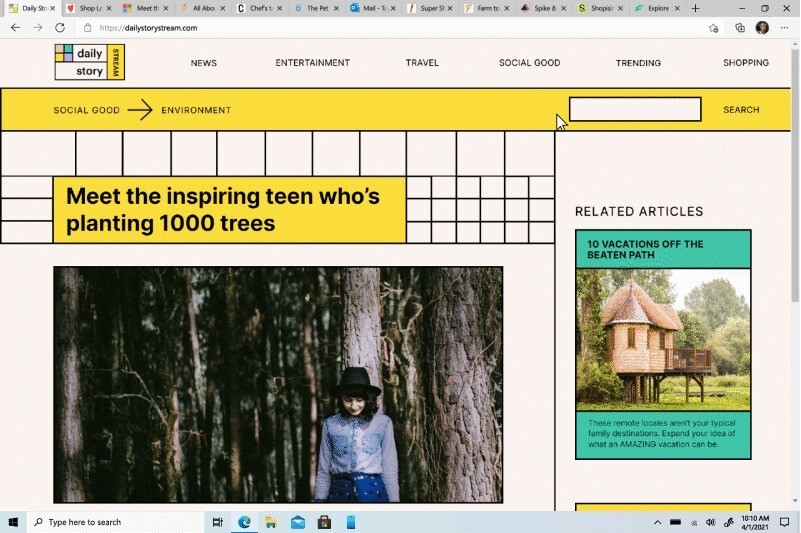Image resolution: width=801 pixels, height=533 pixels.
Task: Click the treehouse article thumbnail
Action: [663, 339]
